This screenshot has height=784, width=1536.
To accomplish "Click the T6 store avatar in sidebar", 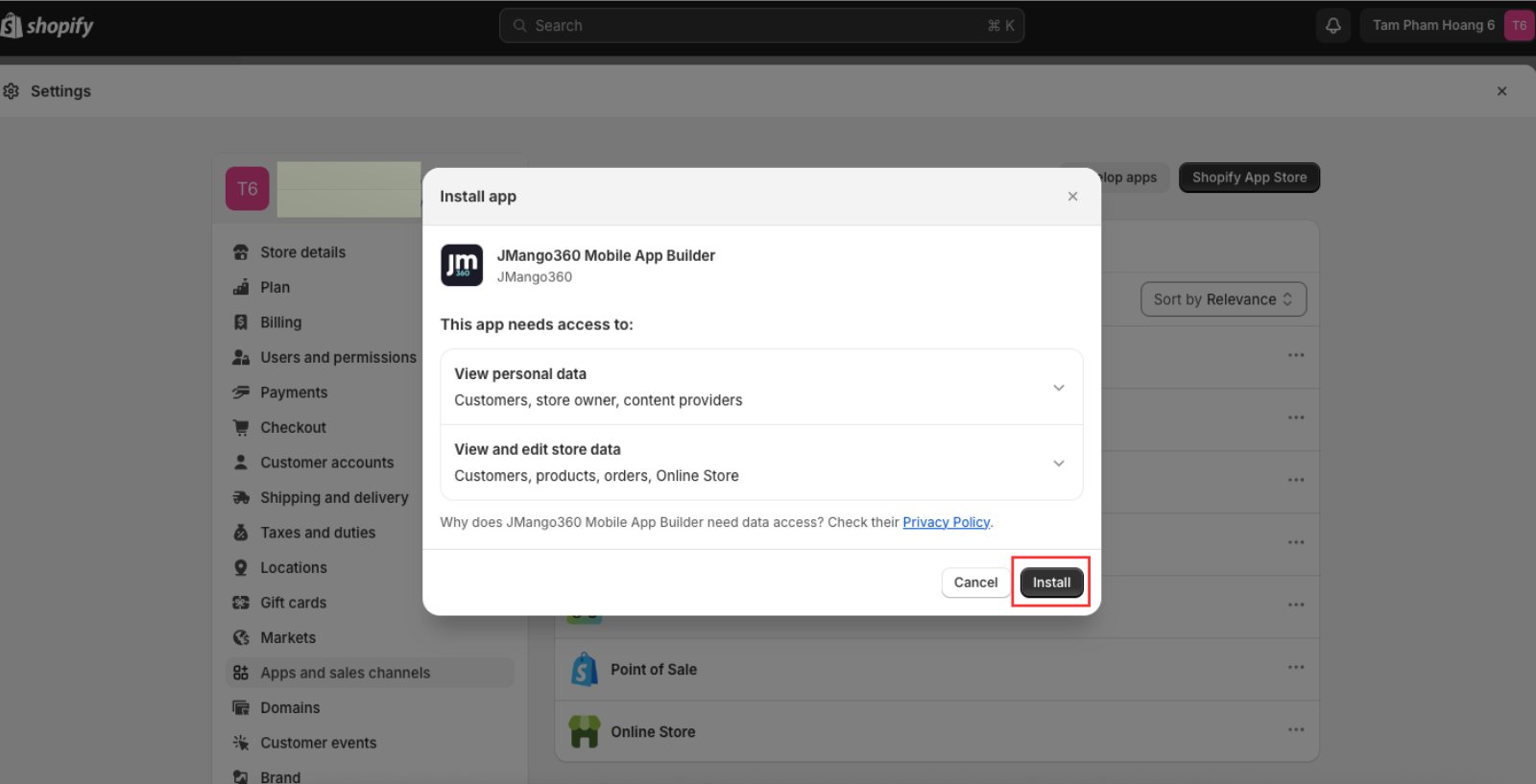I will click(247, 189).
